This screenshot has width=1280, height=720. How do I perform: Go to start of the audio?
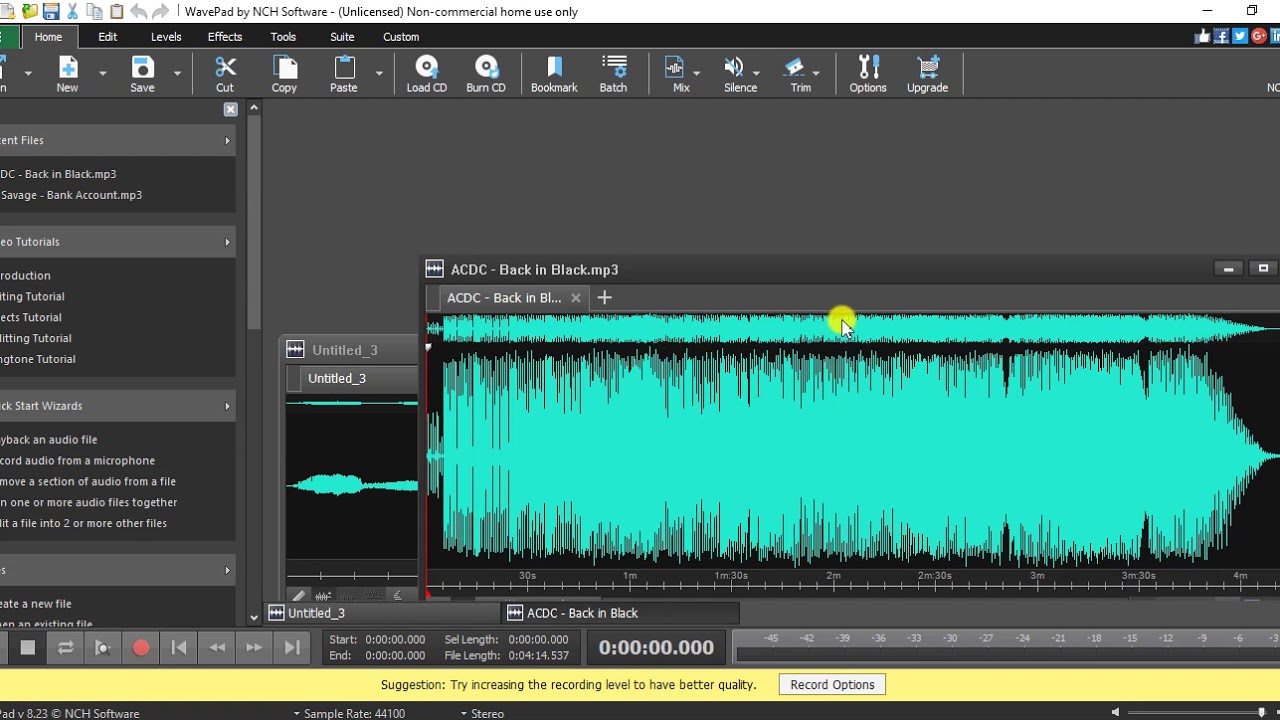[179, 648]
